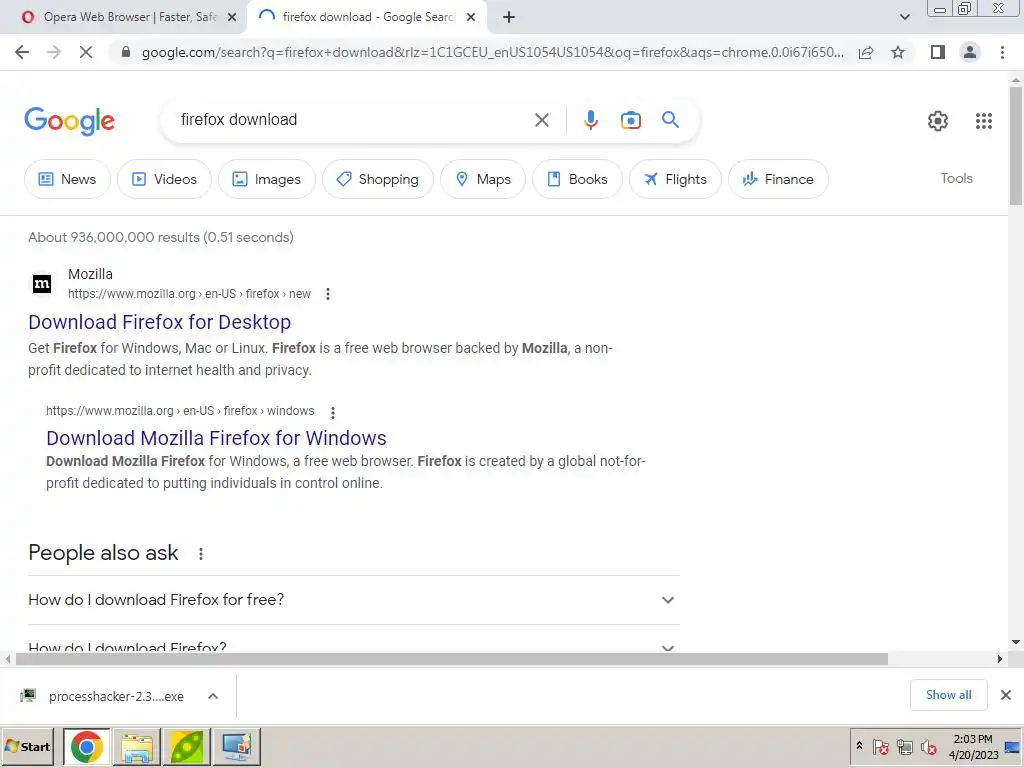Expand 'How do I download Firefox for free?'
1024x768 pixels.
coord(353,600)
